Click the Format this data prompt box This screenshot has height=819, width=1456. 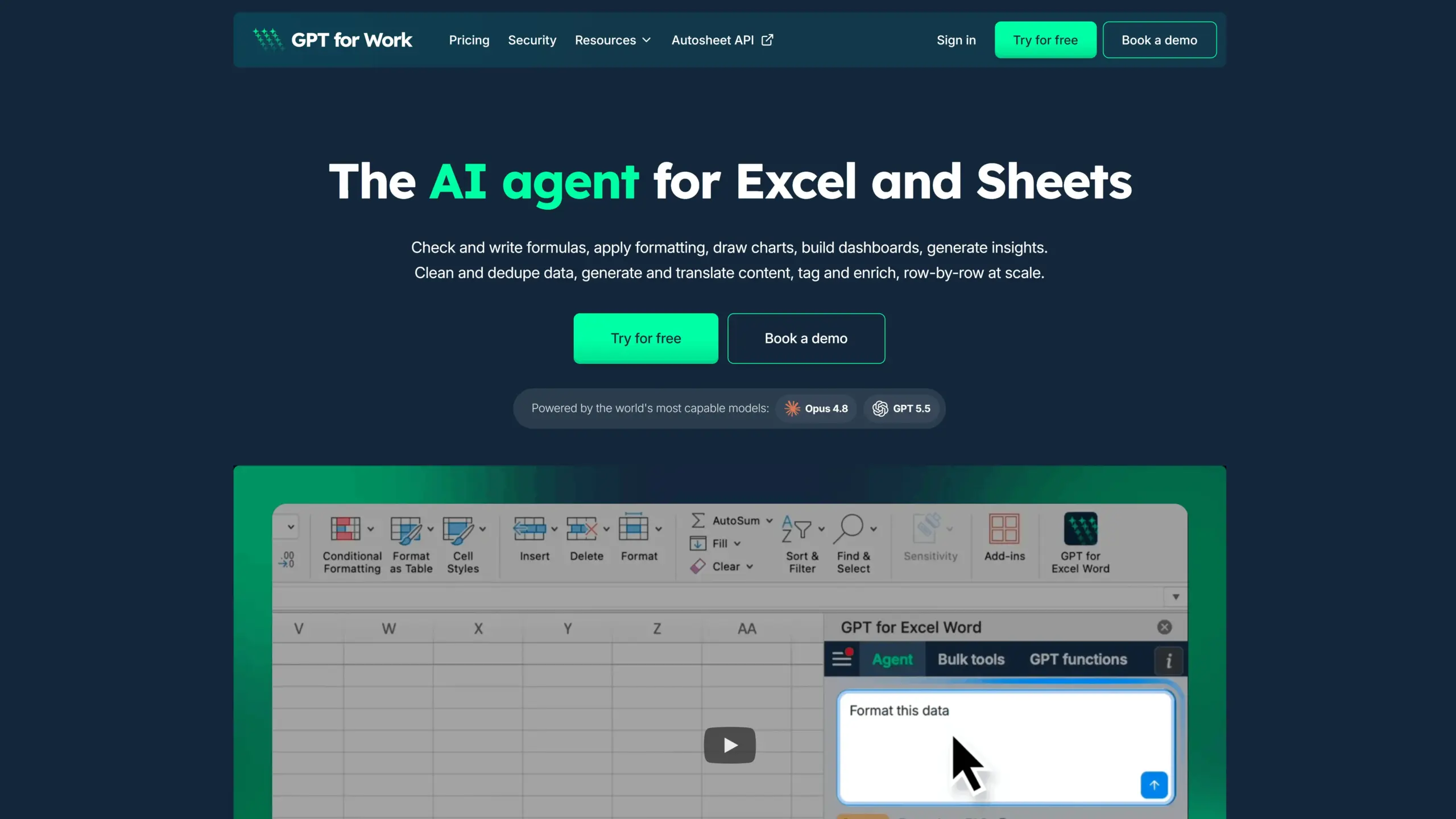pyautogui.click(x=1006, y=747)
